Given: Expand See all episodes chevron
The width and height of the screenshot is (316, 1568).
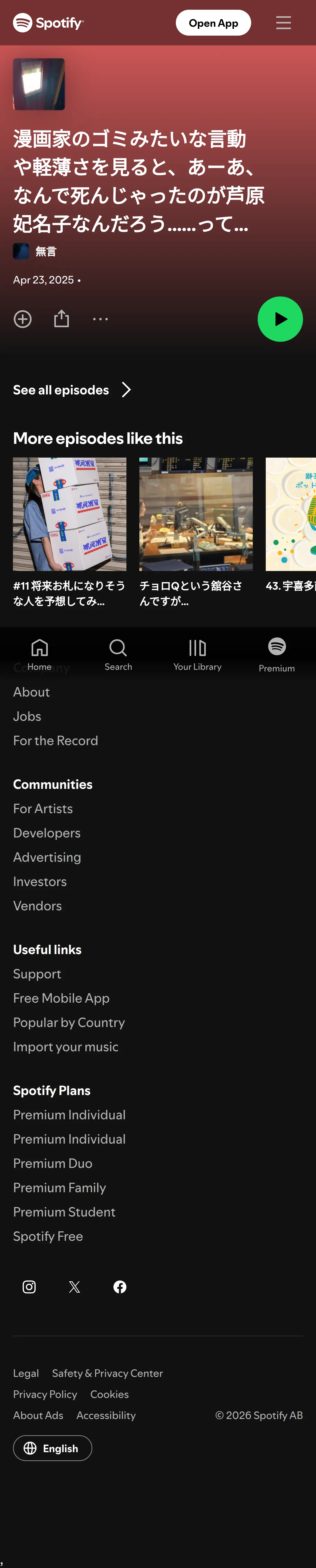Looking at the screenshot, I should click(126, 390).
